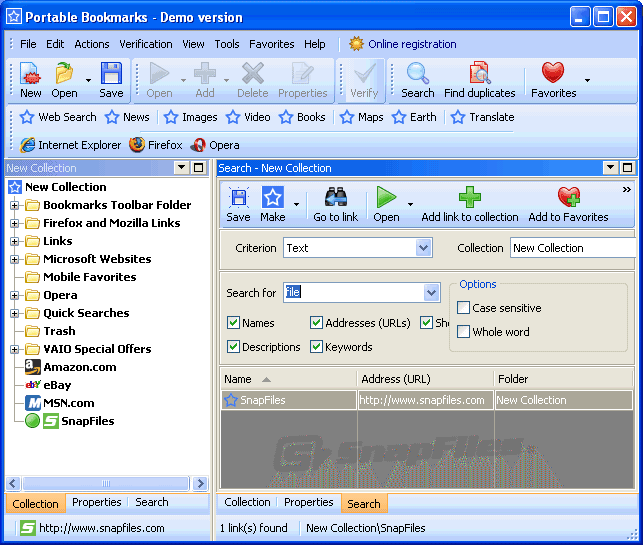The height and width of the screenshot is (545, 643).
Task: Click the left panel horizontal scrollbar thumb
Action: (106, 483)
